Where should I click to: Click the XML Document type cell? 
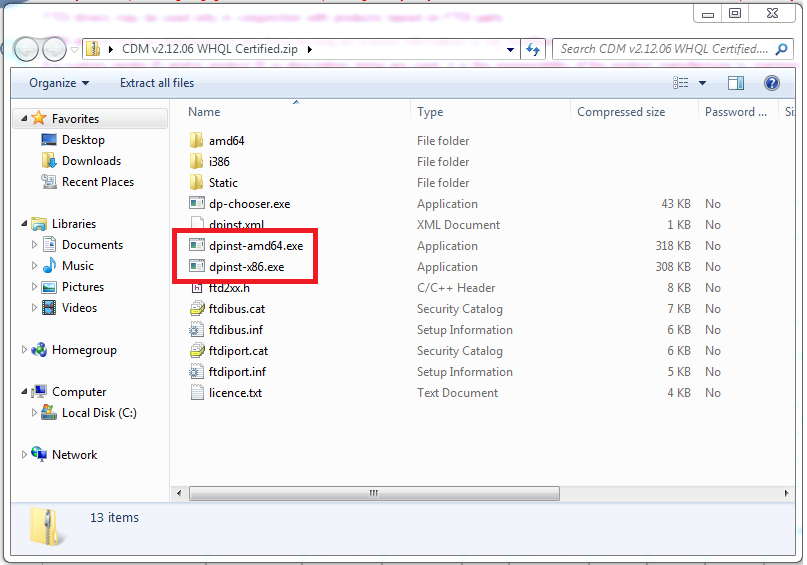[458, 225]
